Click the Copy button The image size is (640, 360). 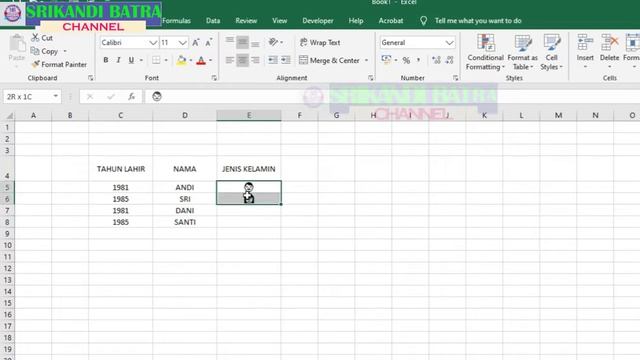pos(44,51)
